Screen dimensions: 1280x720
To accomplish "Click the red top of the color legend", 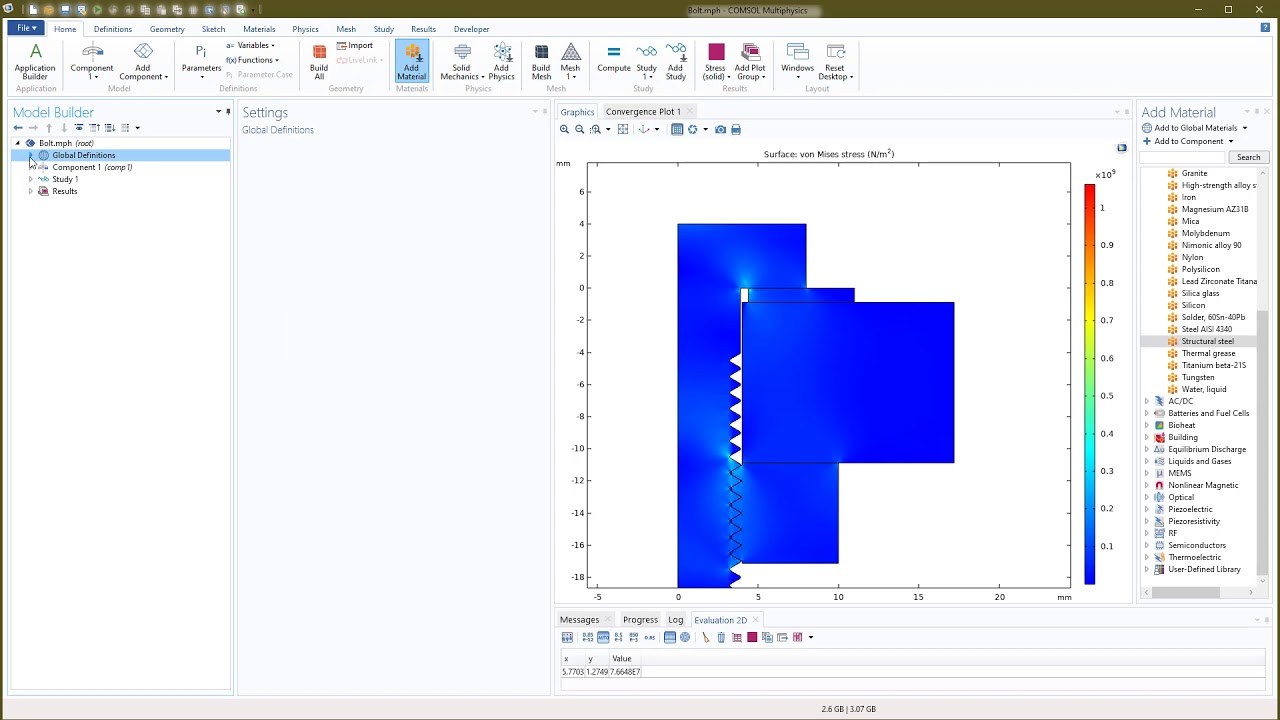I will click(x=1089, y=190).
